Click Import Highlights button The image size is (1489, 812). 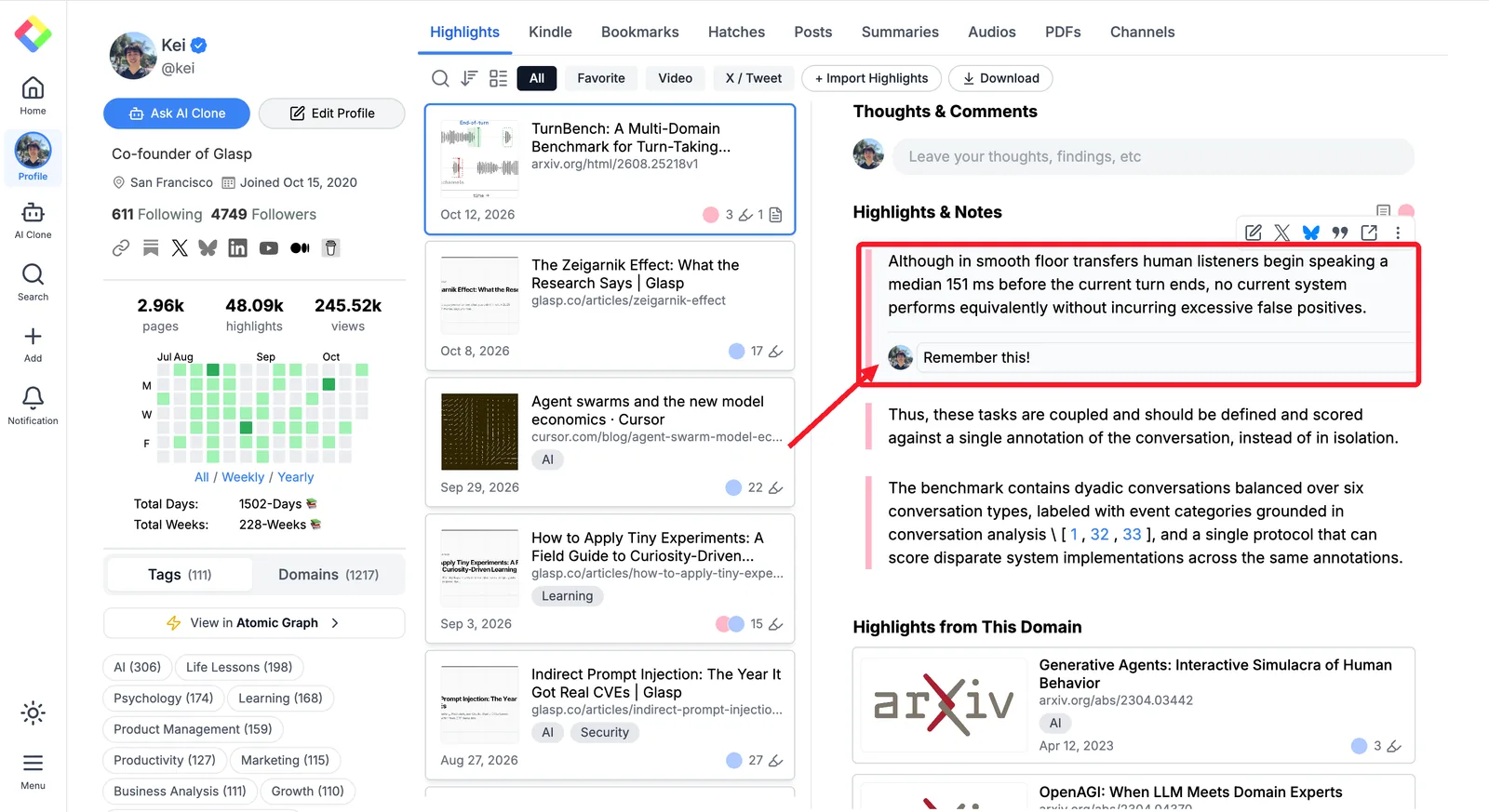(x=872, y=78)
